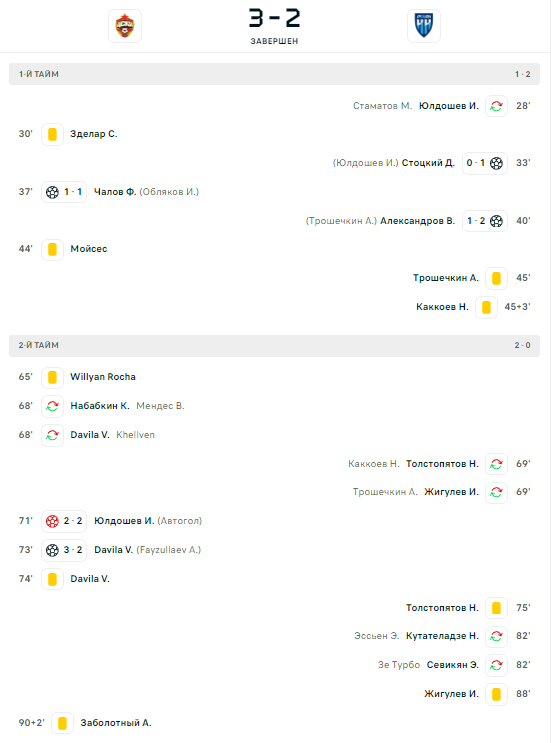Open player Кутателадзе Н. link
551x743 pixels.
(443, 636)
